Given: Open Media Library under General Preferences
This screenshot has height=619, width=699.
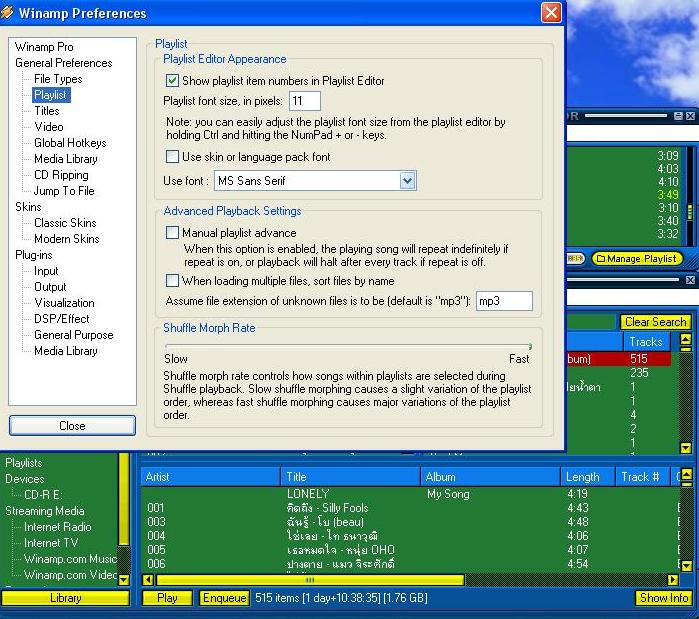Looking at the screenshot, I should pyautogui.click(x=66, y=159).
